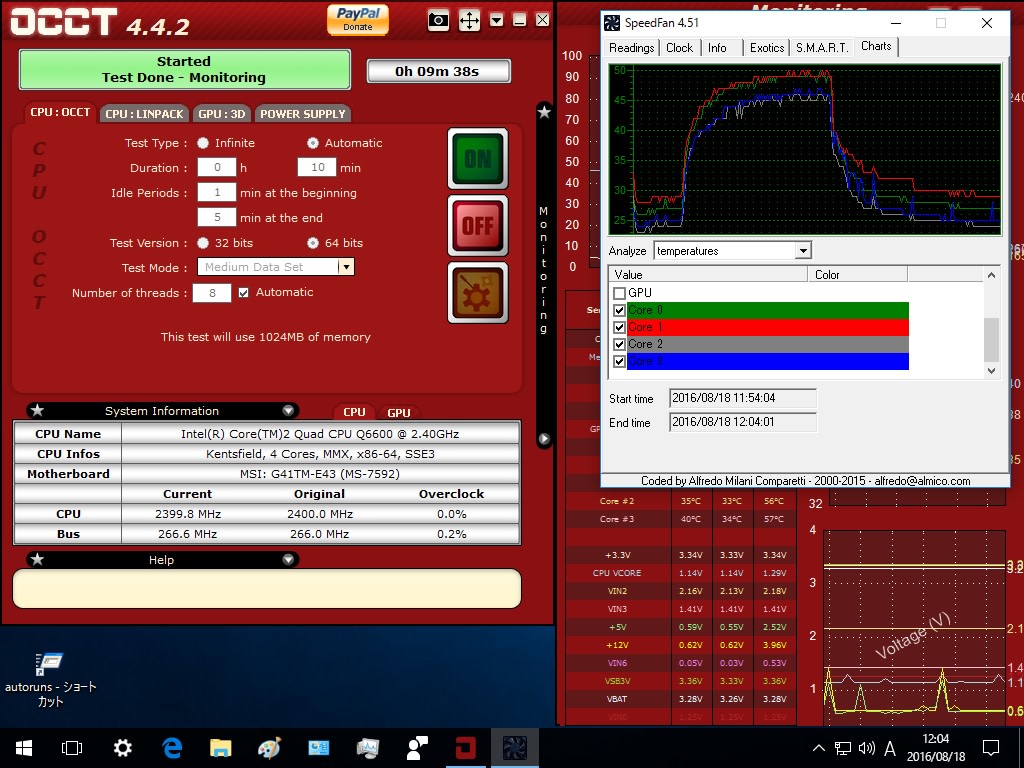Click the blue Core 3 color bar
The width and height of the screenshot is (1024, 768).
pos(768,361)
